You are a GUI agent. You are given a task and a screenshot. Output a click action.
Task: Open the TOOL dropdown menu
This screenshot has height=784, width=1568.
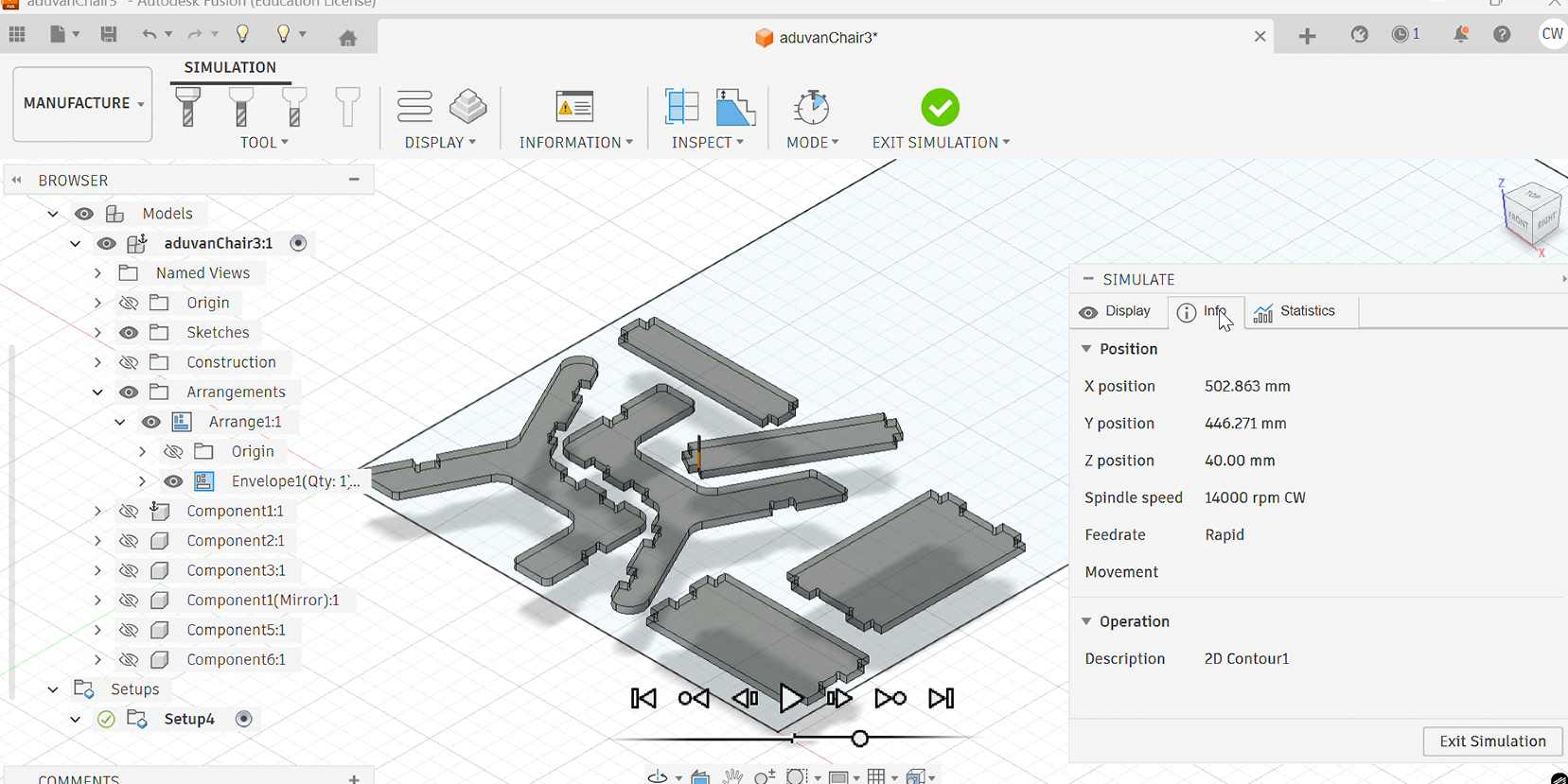tap(264, 143)
